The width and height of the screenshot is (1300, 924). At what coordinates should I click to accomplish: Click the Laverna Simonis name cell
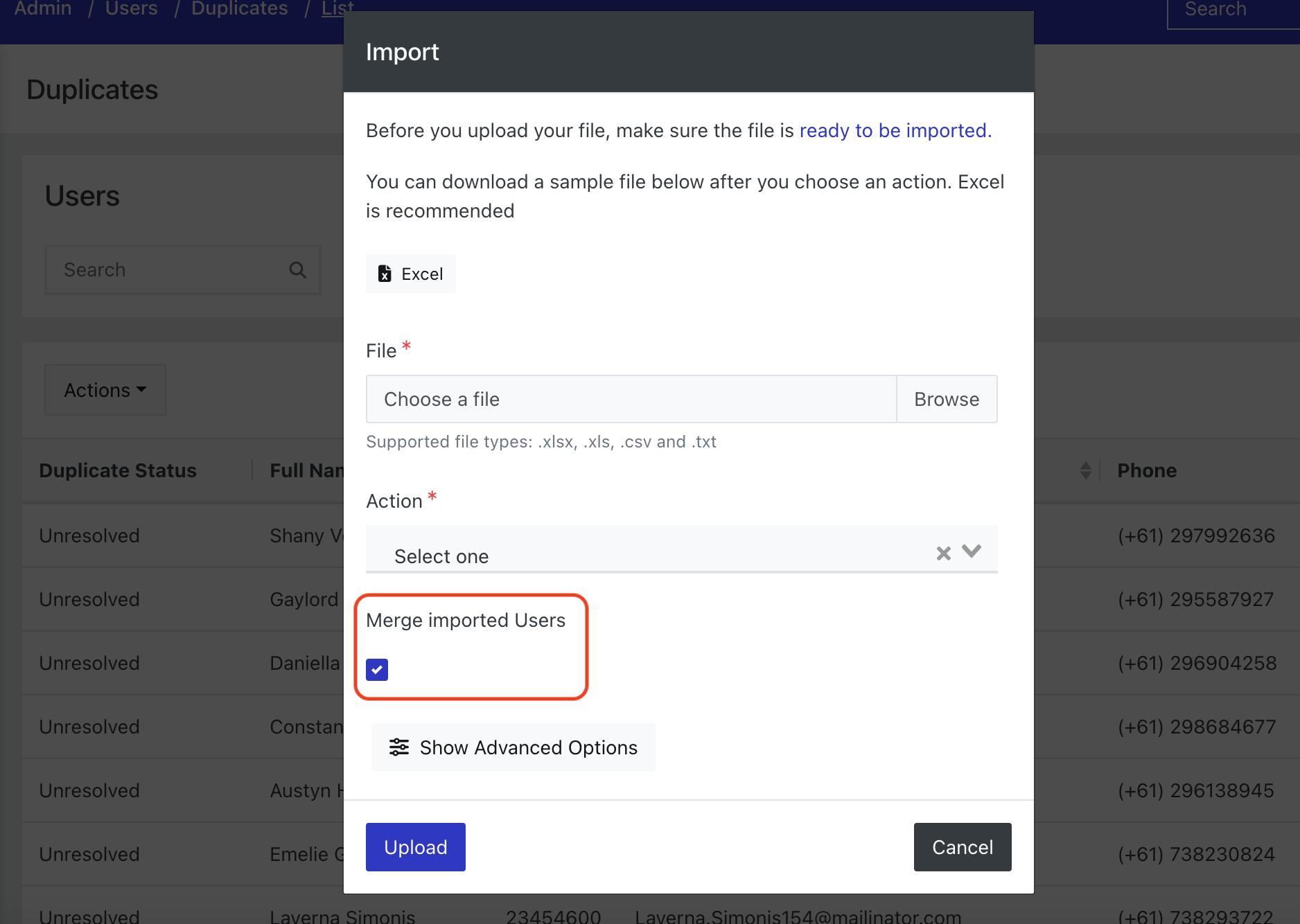tap(342, 916)
